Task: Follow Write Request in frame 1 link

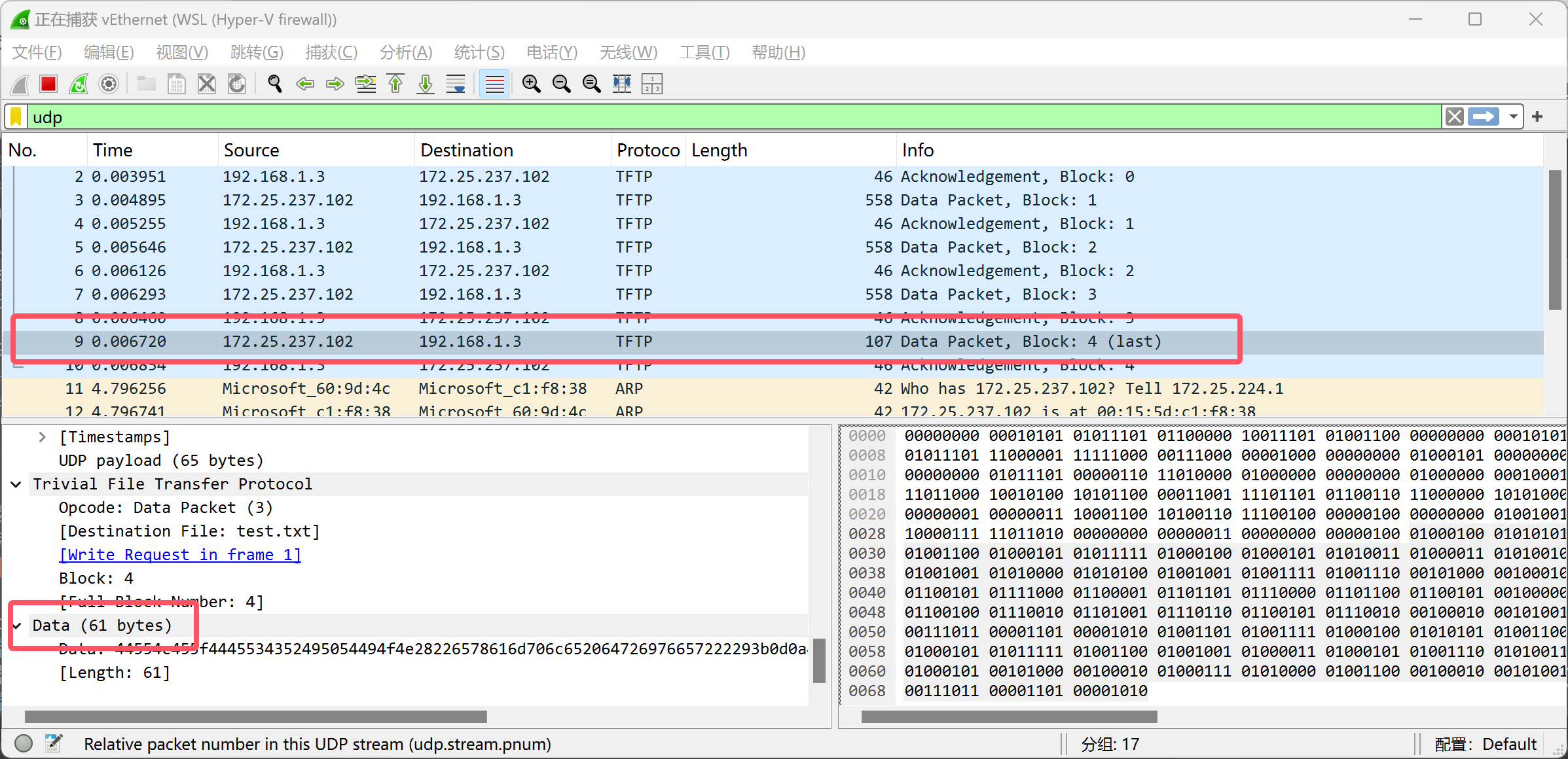Action: point(180,554)
